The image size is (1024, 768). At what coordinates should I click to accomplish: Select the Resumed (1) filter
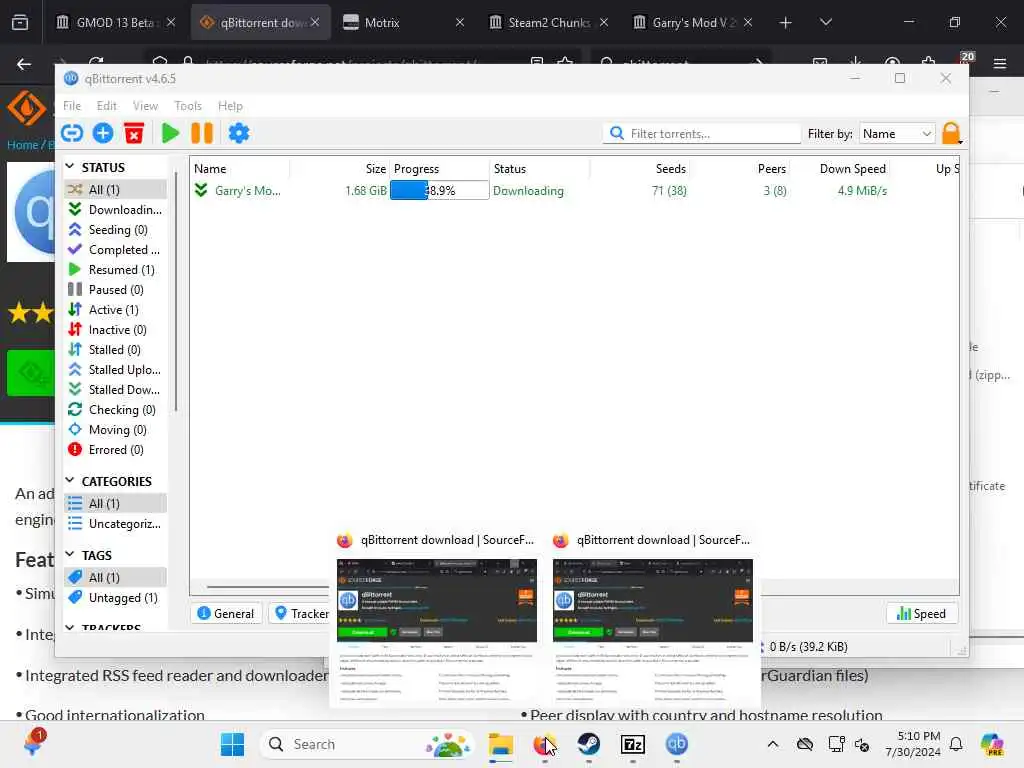[x=116, y=270]
